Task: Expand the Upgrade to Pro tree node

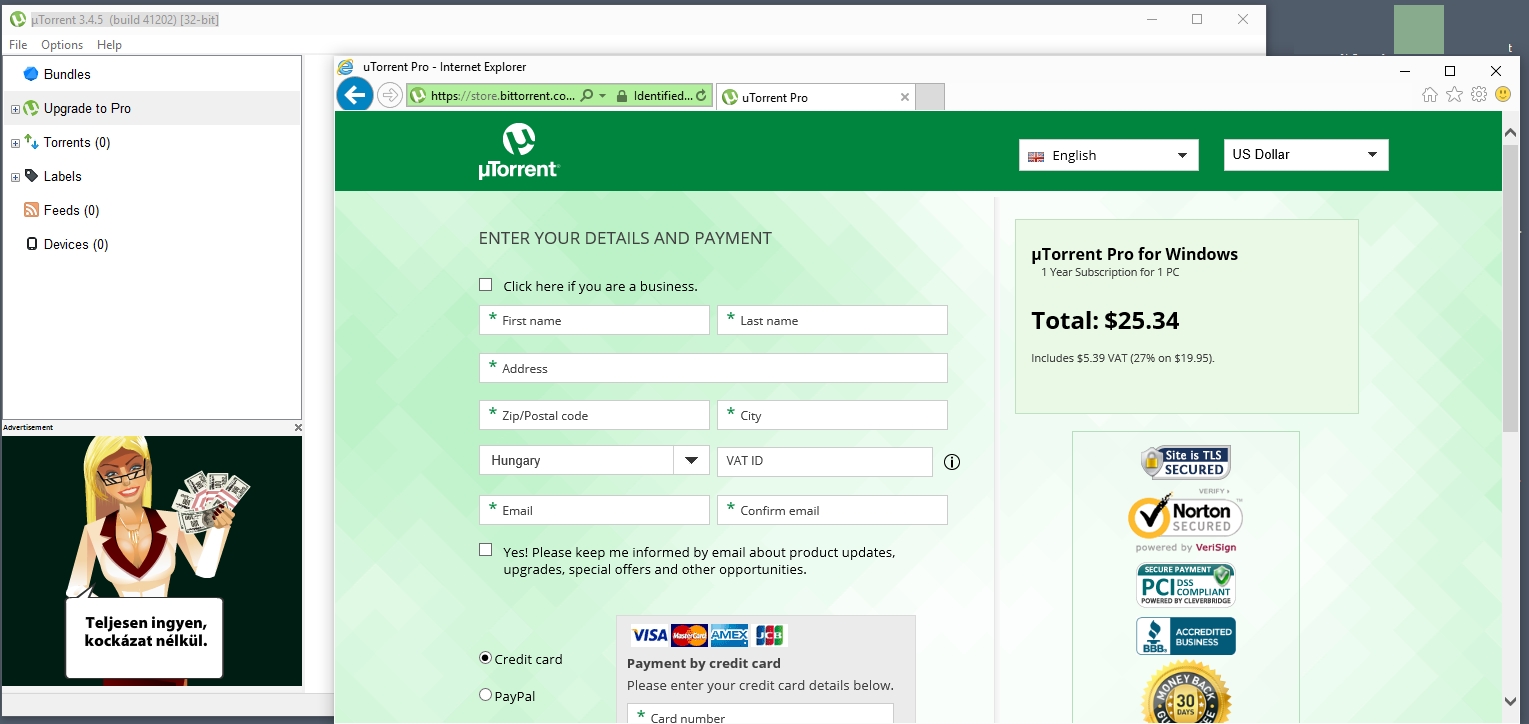Action: click(x=15, y=109)
